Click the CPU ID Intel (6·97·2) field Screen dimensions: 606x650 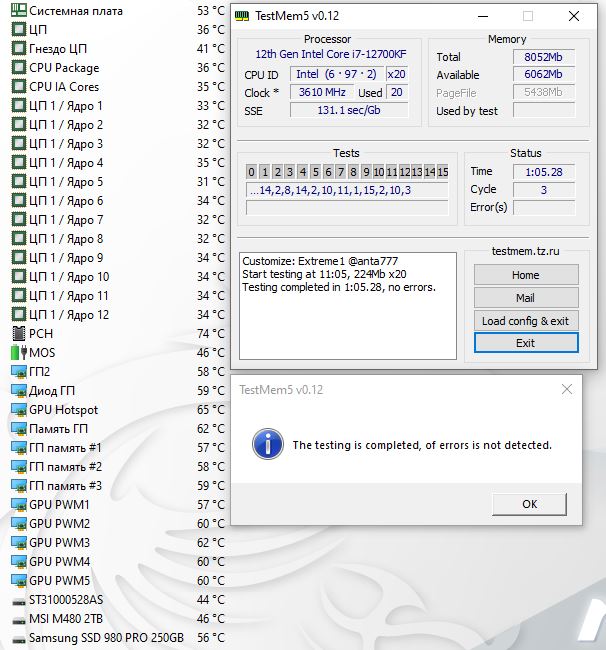(337, 74)
